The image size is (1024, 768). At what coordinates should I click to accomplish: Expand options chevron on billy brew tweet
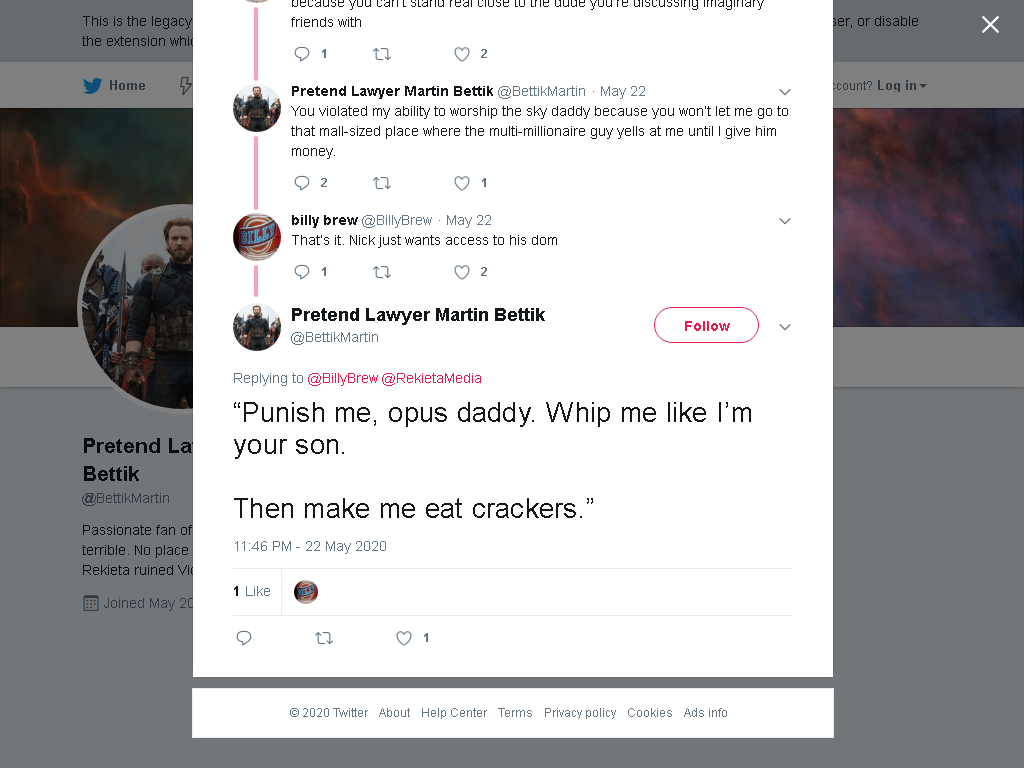(785, 221)
